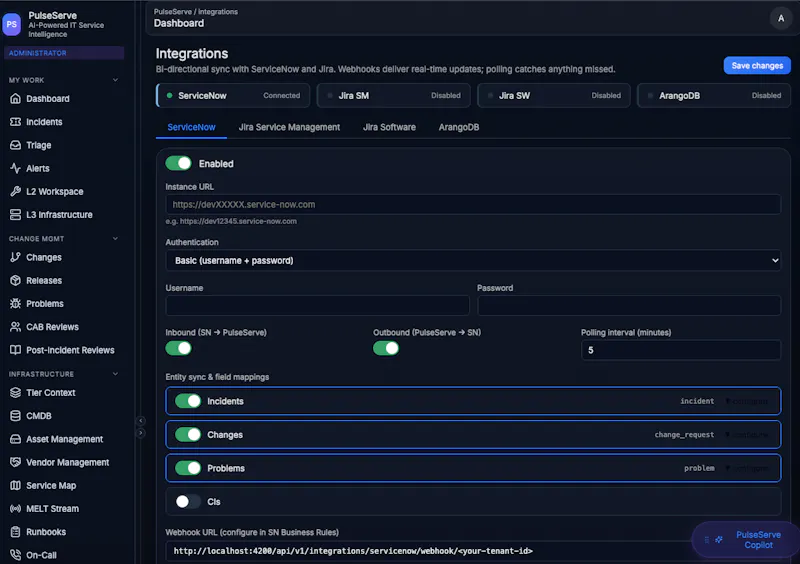The image size is (800, 564).
Task: Select the Jira SM Disabled card
Action: tap(393, 95)
